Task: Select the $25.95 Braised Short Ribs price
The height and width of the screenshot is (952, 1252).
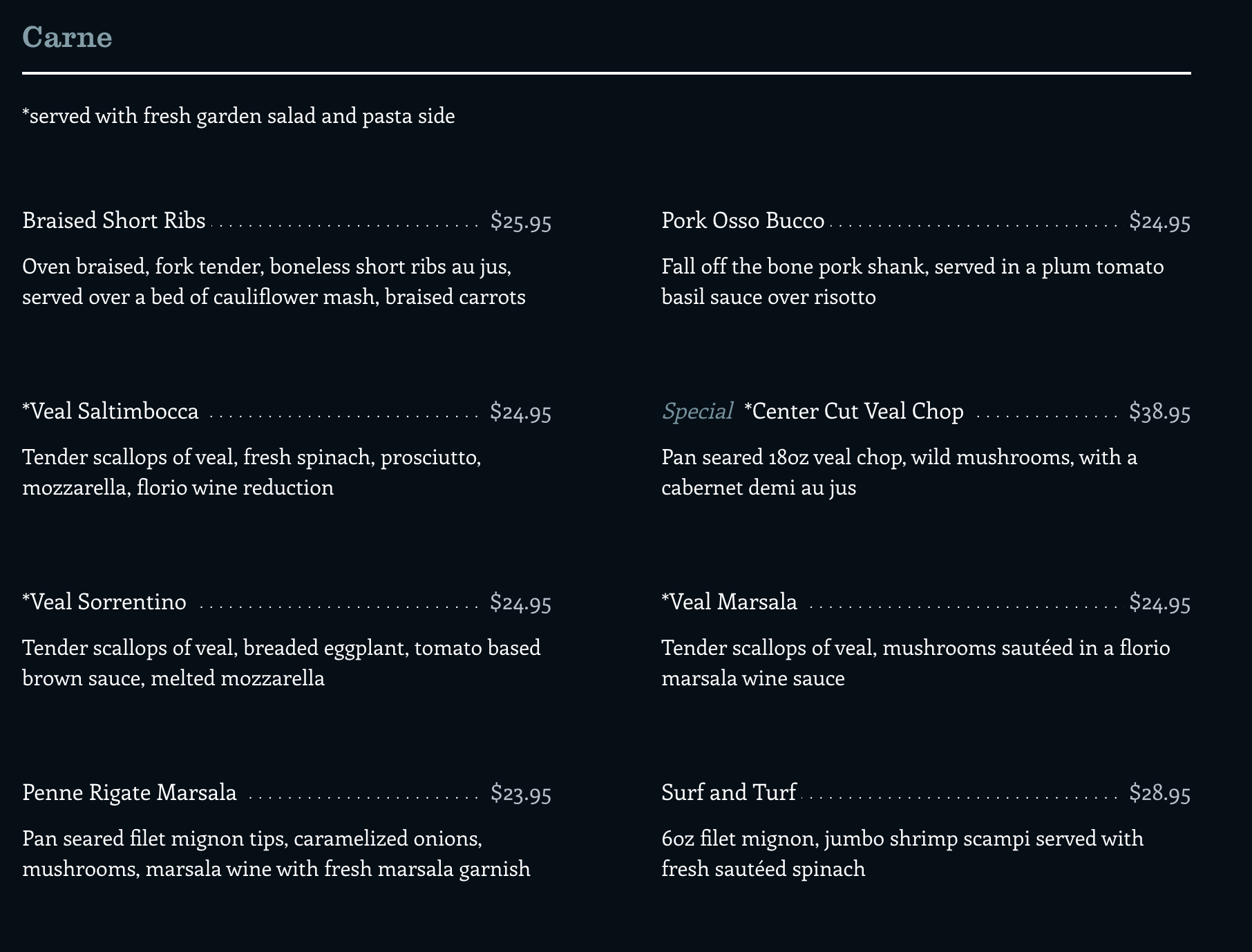Action: click(520, 221)
